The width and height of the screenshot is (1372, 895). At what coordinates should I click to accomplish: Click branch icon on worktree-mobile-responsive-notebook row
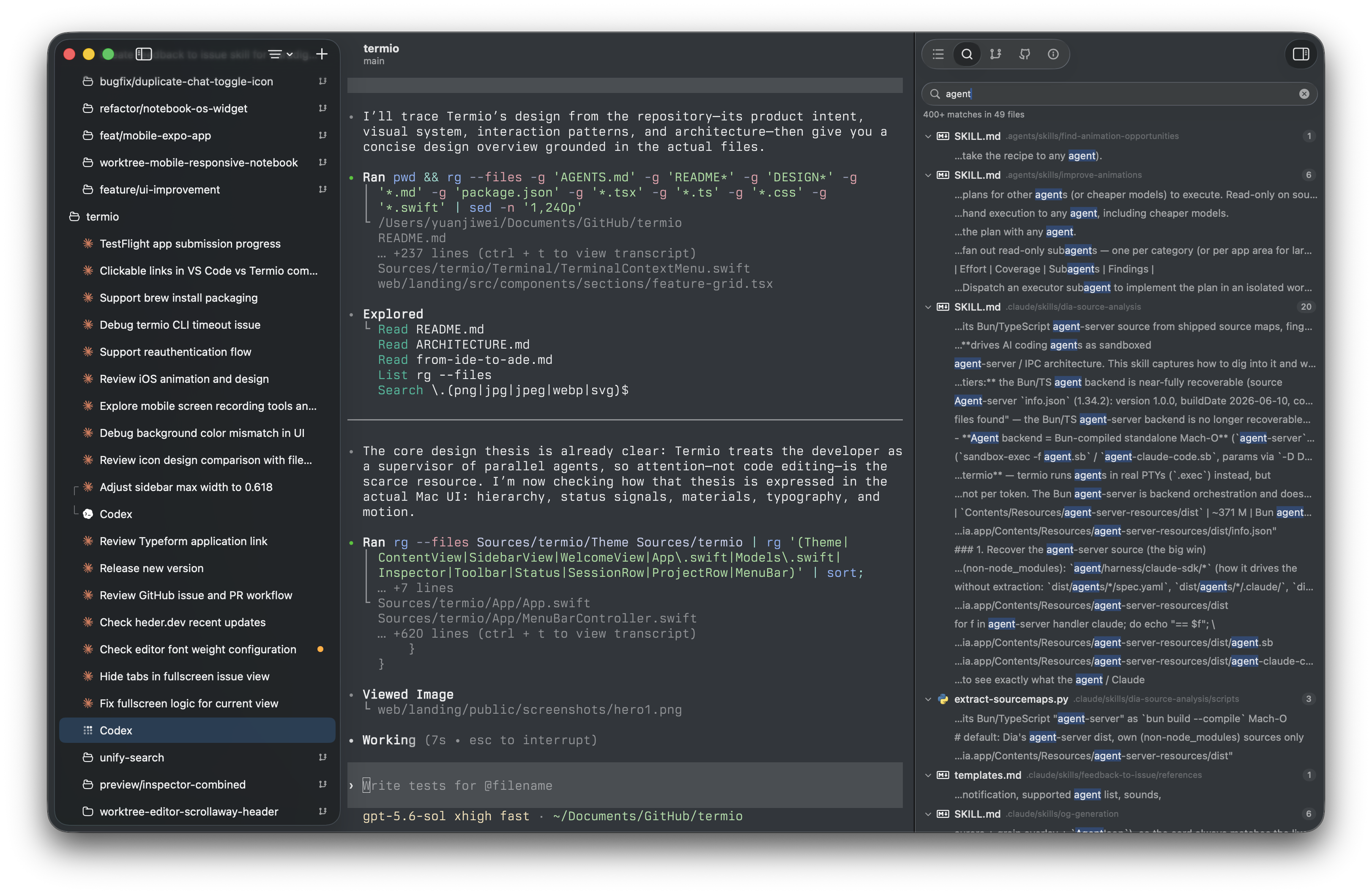click(323, 163)
